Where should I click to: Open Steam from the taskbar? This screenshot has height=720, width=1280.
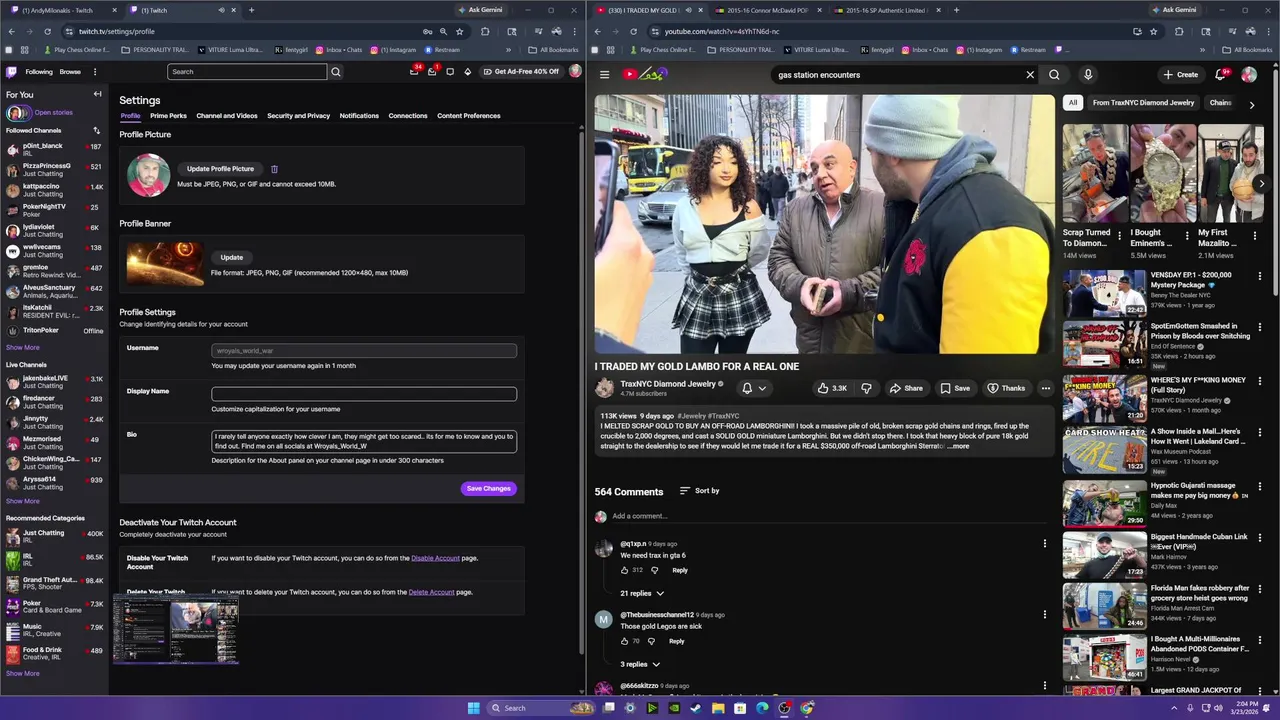[696, 708]
